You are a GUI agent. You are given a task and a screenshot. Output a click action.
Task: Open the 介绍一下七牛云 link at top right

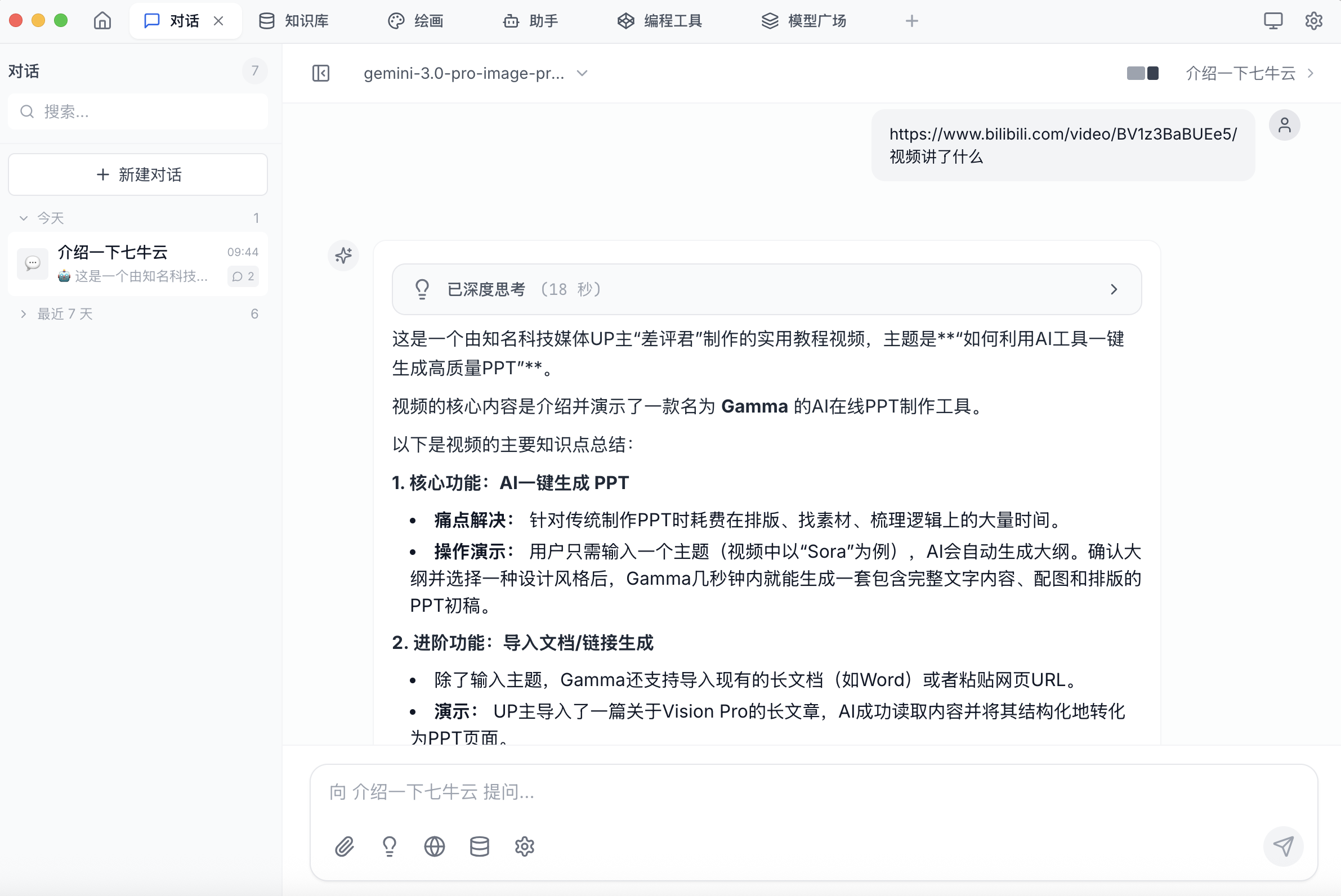tap(1250, 73)
